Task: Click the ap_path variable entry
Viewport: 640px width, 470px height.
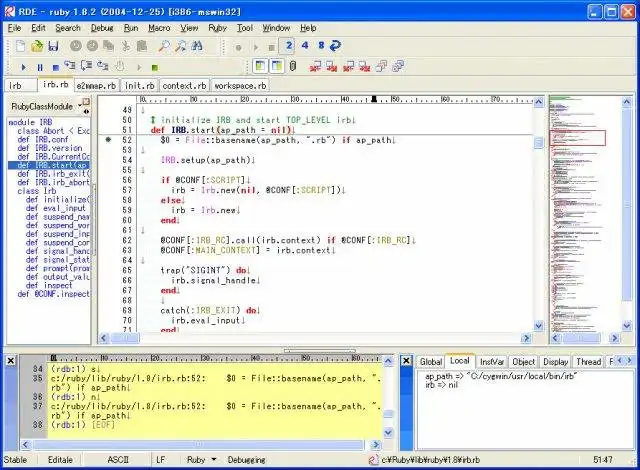Action: coord(500,376)
